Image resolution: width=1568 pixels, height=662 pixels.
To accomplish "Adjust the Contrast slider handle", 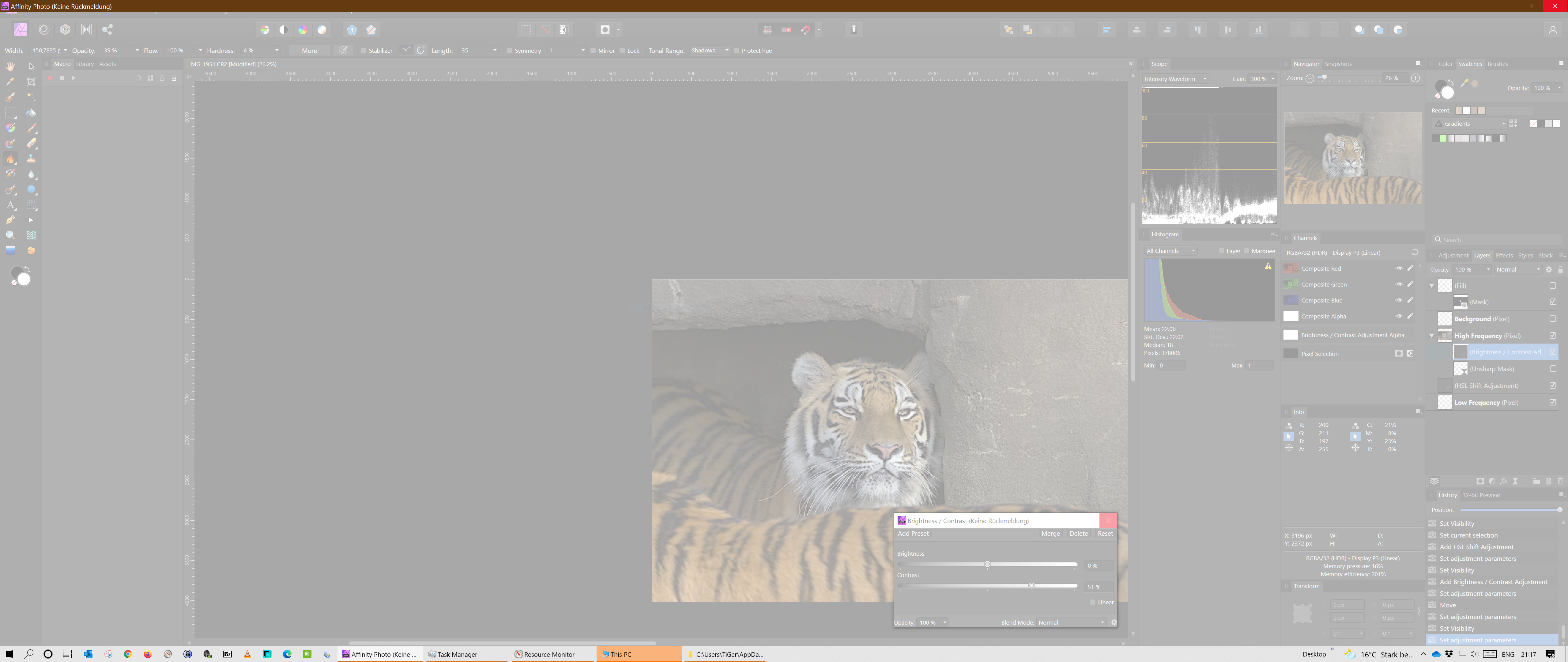I will click(x=1031, y=586).
